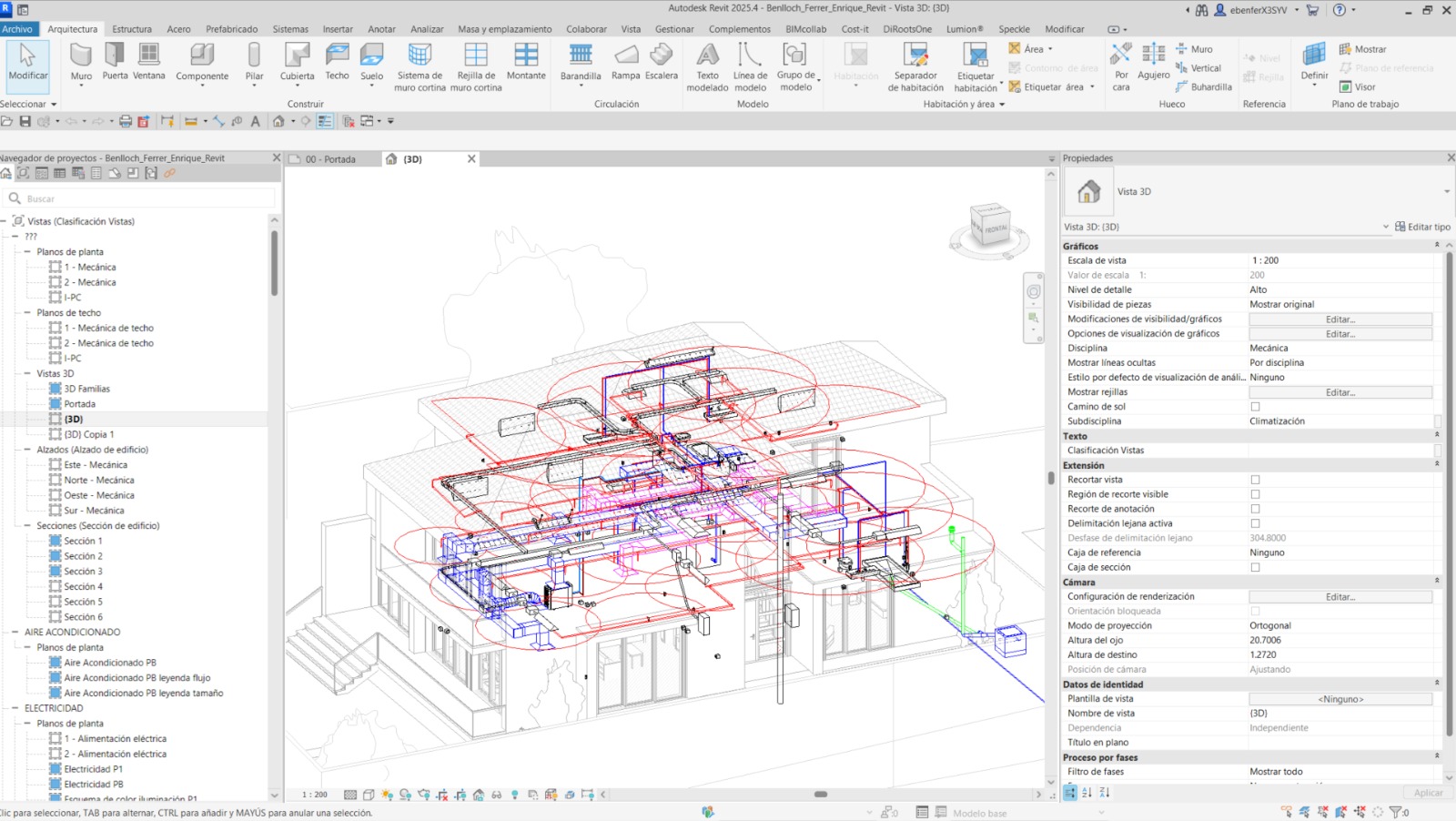The height and width of the screenshot is (821, 1456).
Task: Select the Ventana window tool
Action: 149,62
